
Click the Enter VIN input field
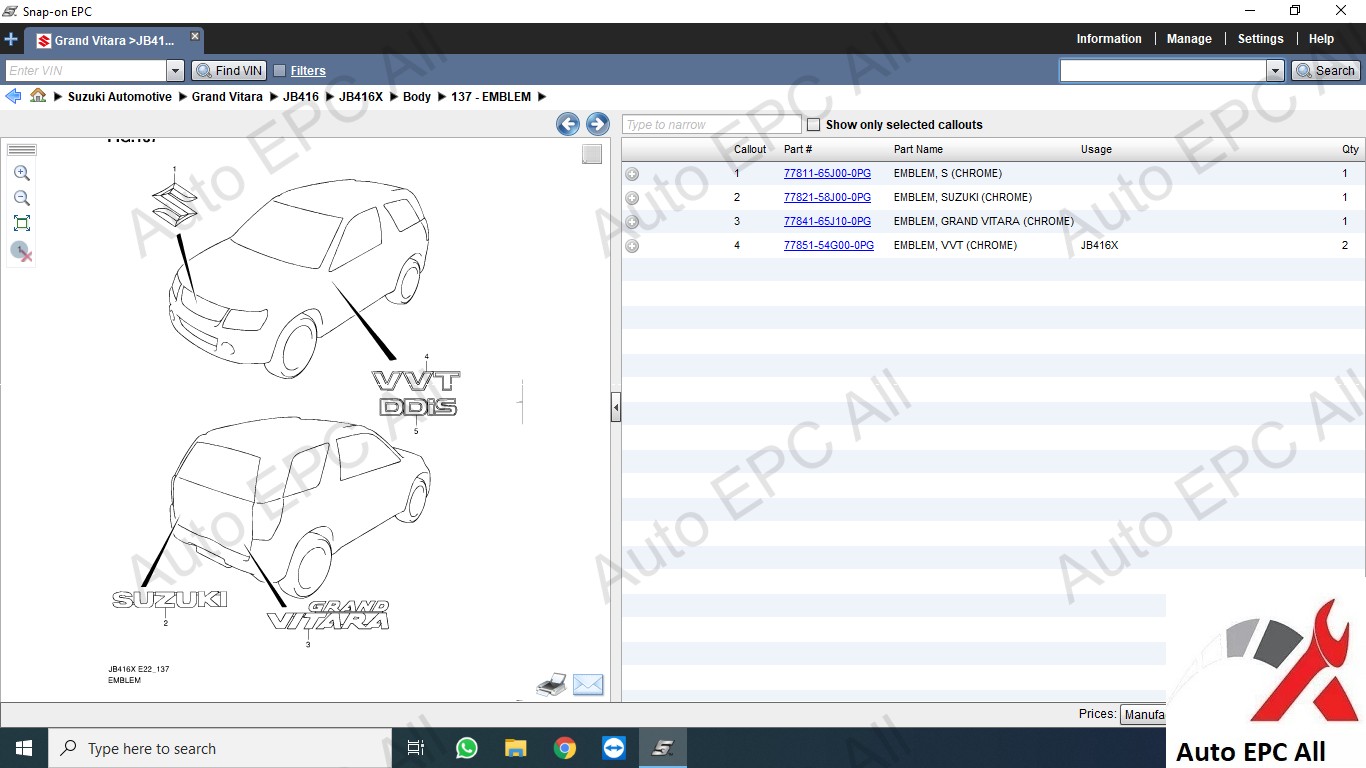pos(86,71)
